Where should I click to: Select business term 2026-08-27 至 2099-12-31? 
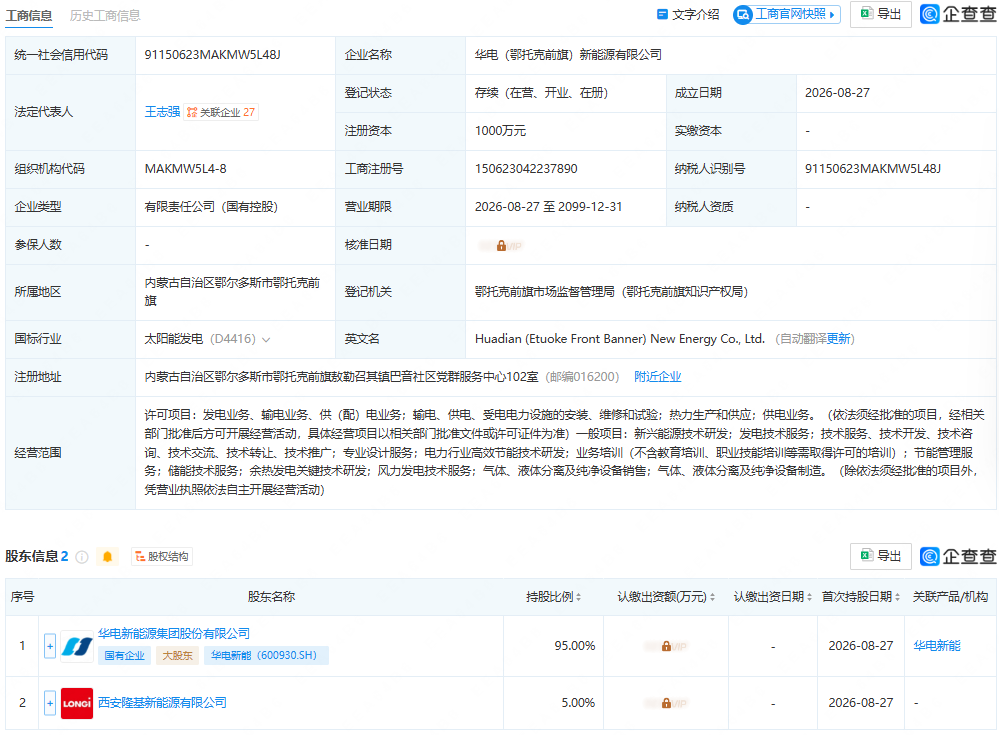tap(549, 206)
